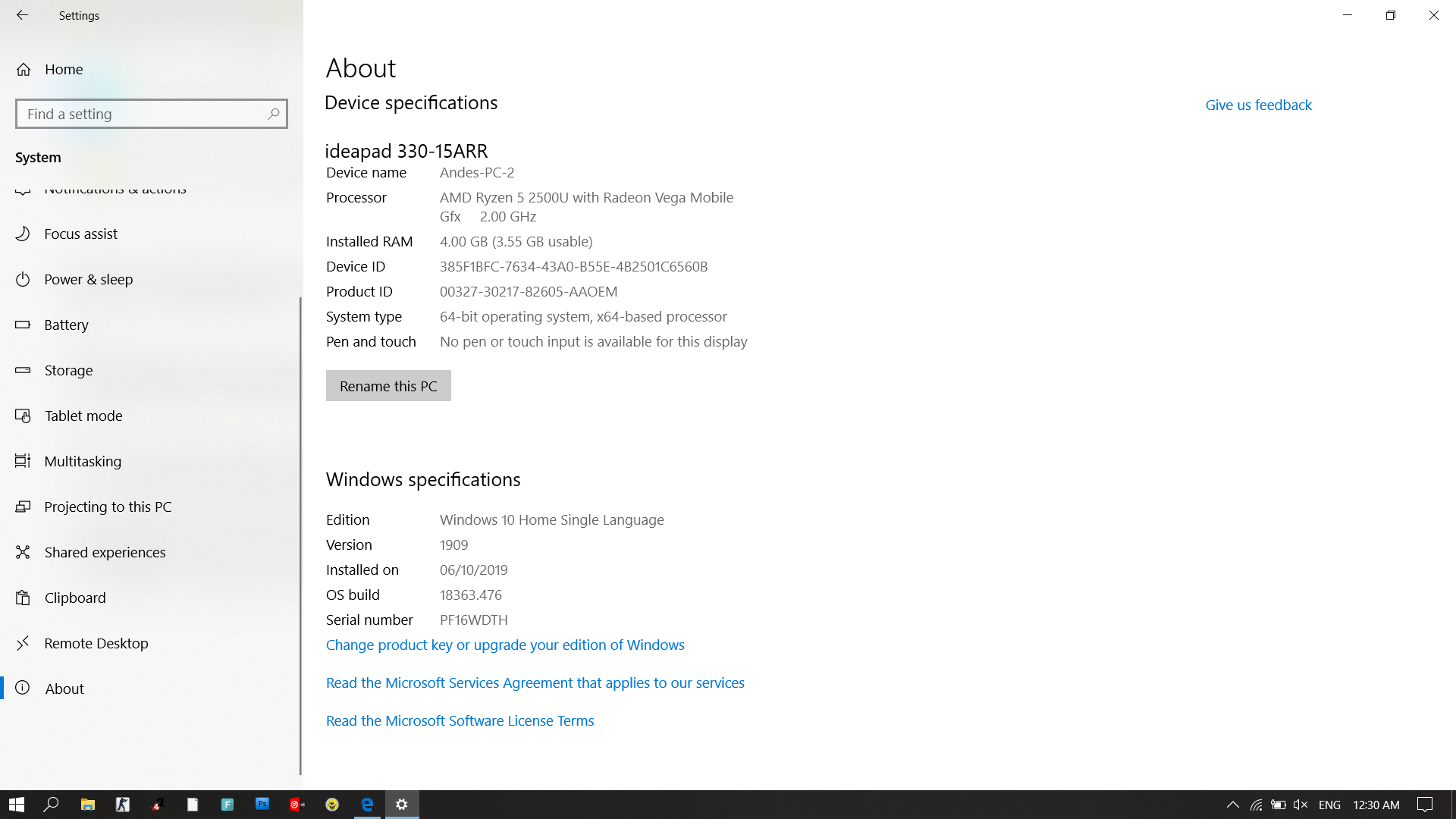1456x819 pixels.
Task: Open the Windows Start menu
Action: point(17,805)
